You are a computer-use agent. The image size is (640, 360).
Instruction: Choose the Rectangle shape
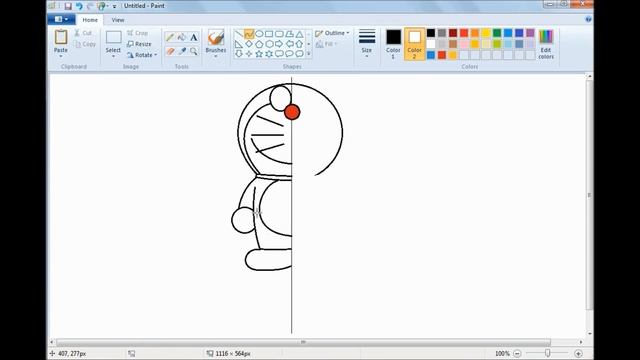[x=269, y=34]
